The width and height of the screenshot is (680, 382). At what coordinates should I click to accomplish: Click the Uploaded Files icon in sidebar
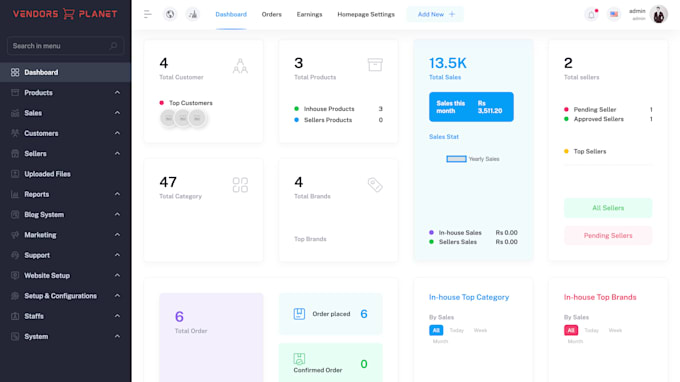[15, 174]
